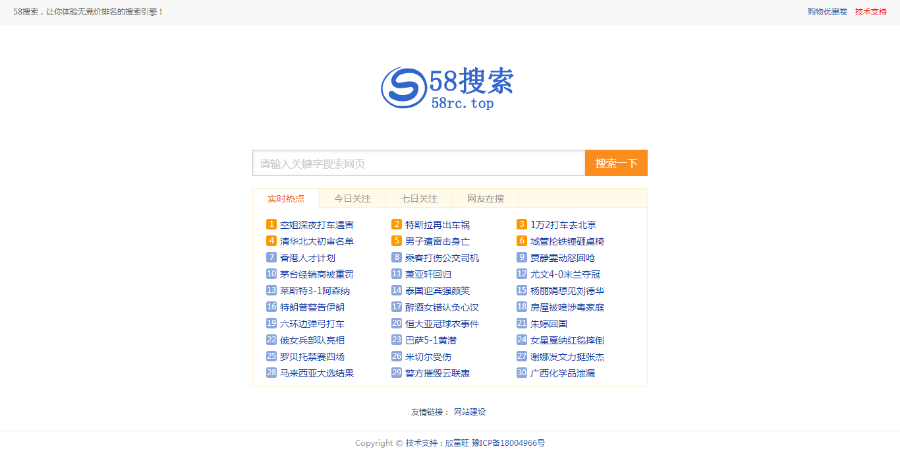Select the 实时热点 tab
The image size is (900, 455).
click(x=285, y=198)
